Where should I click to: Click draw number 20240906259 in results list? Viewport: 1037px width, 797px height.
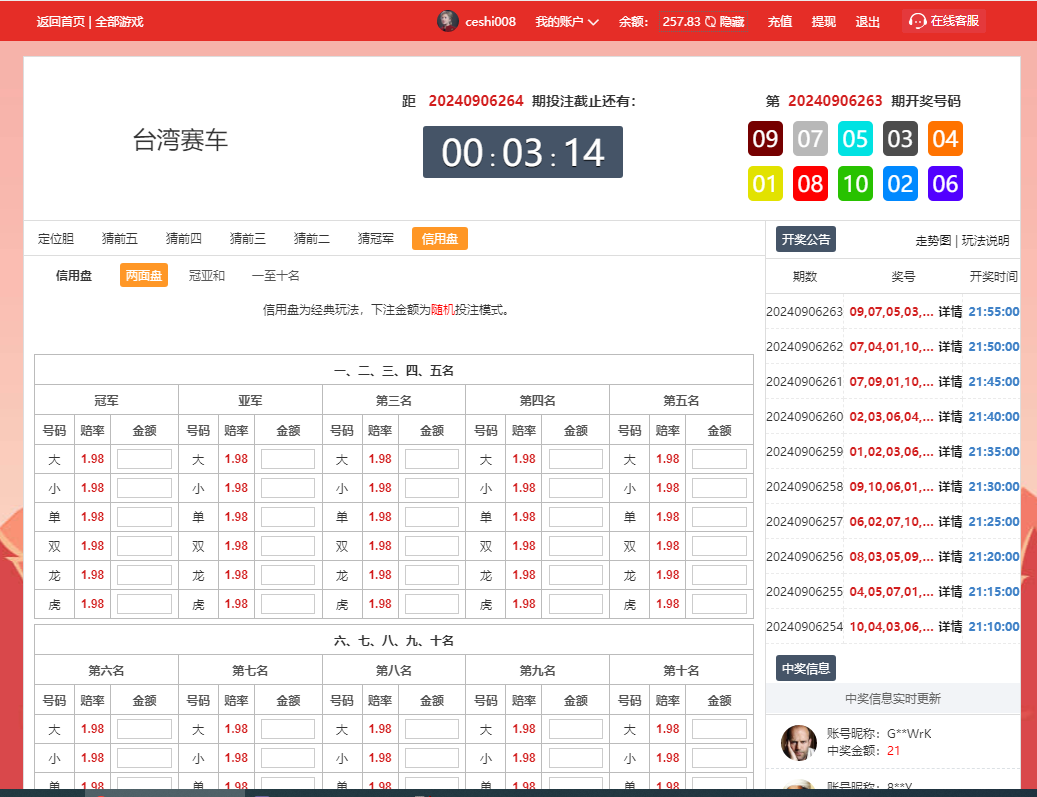(x=804, y=452)
